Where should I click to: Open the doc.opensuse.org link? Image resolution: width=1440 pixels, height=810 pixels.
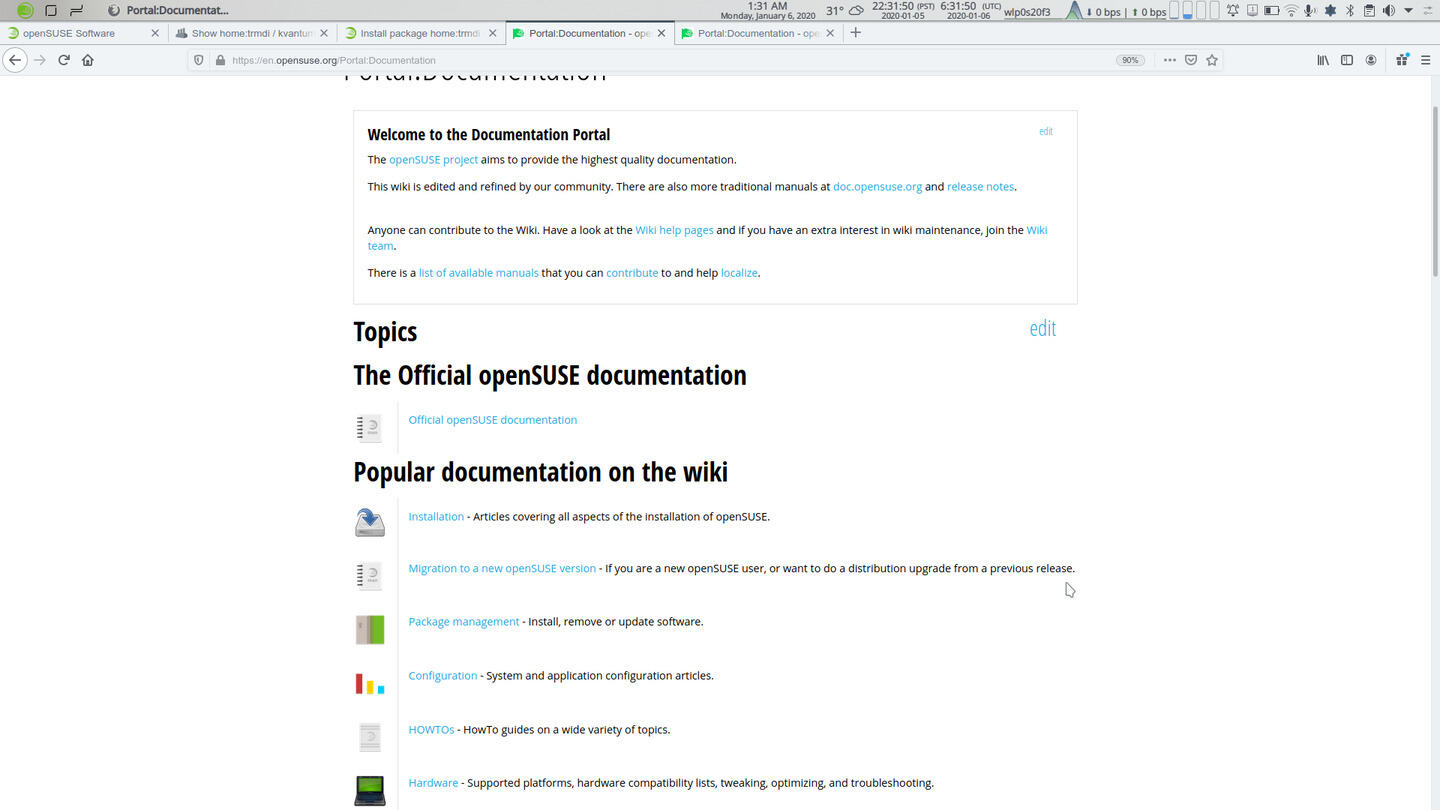click(877, 187)
